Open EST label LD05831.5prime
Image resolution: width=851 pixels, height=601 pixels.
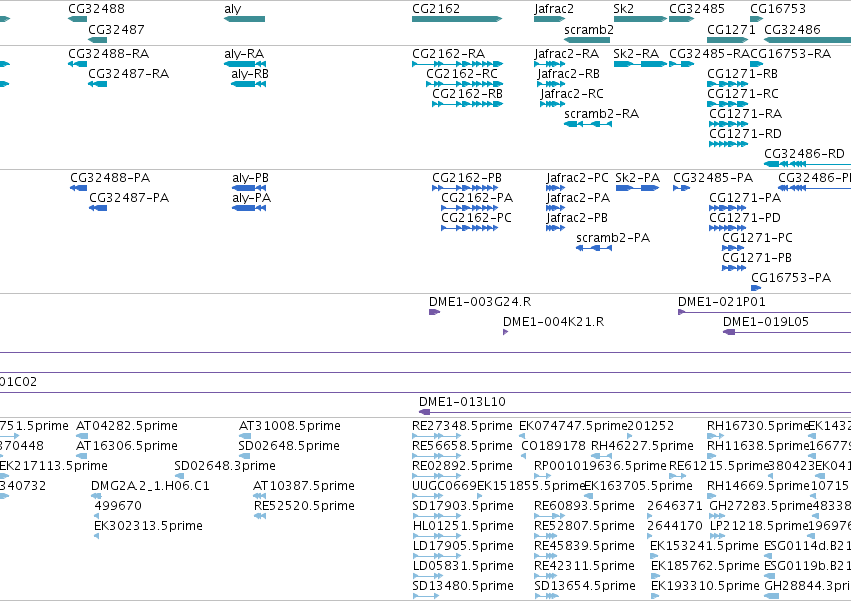point(463,566)
